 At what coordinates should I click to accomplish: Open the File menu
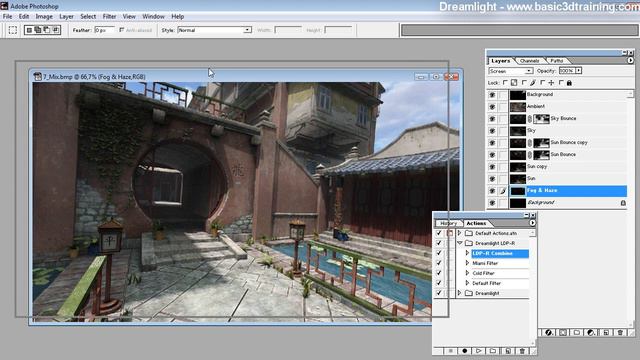(x=7, y=16)
